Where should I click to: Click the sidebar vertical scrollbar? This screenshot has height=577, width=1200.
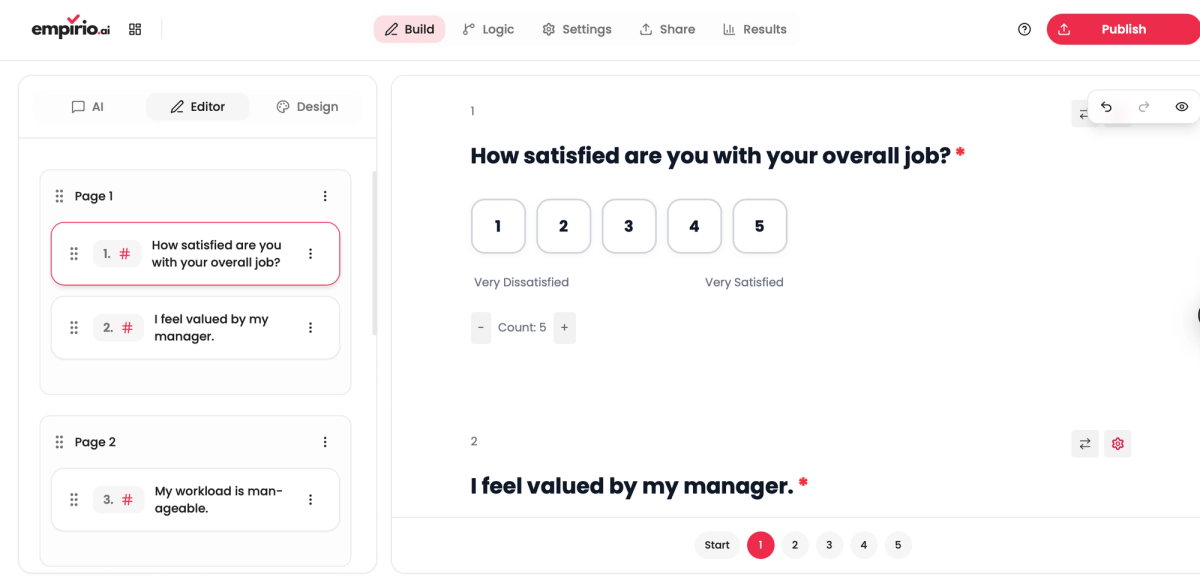[375, 253]
